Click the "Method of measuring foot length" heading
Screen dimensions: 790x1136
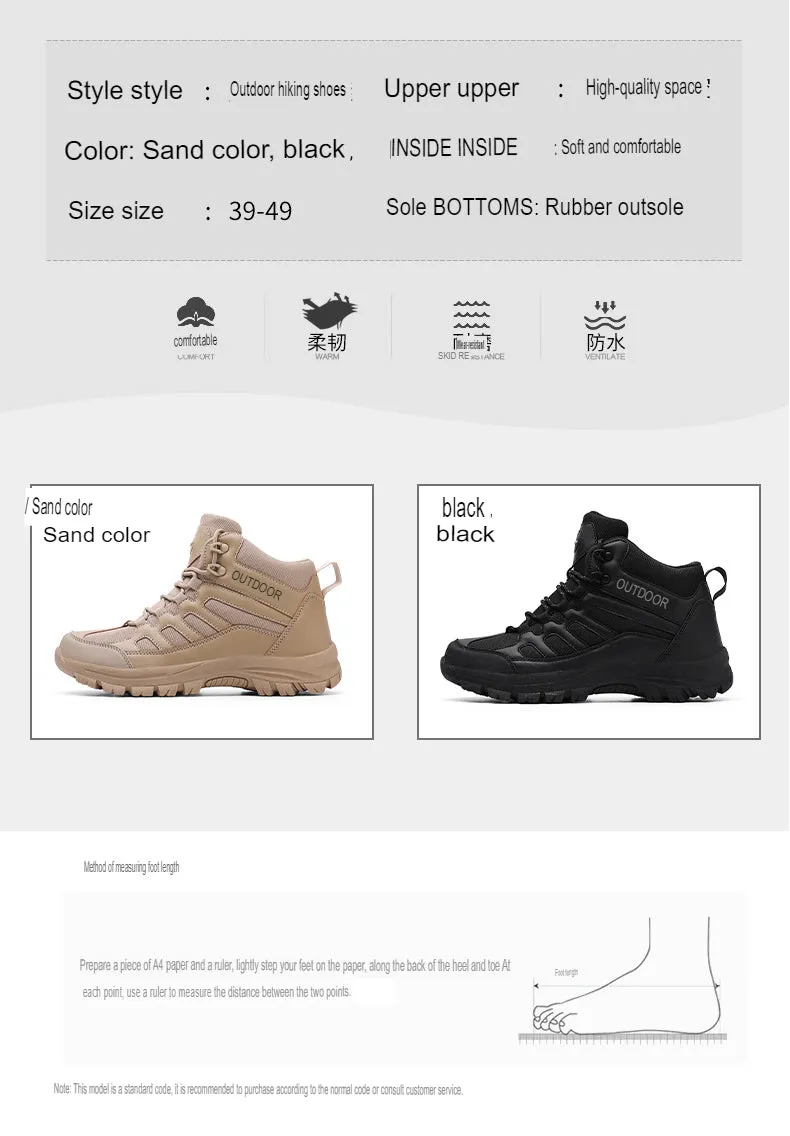[x=131, y=867]
